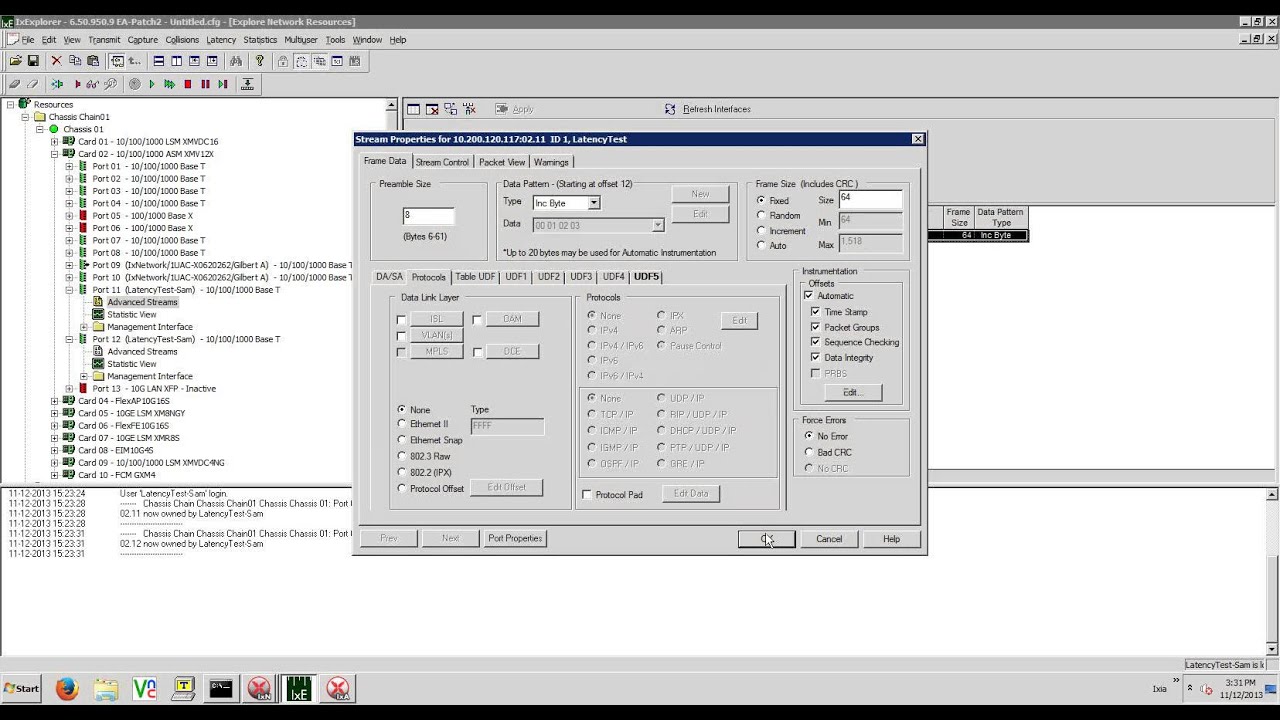Uncheck the Time Stamp checkbox
The height and width of the screenshot is (720, 1280).
[x=815, y=312]
